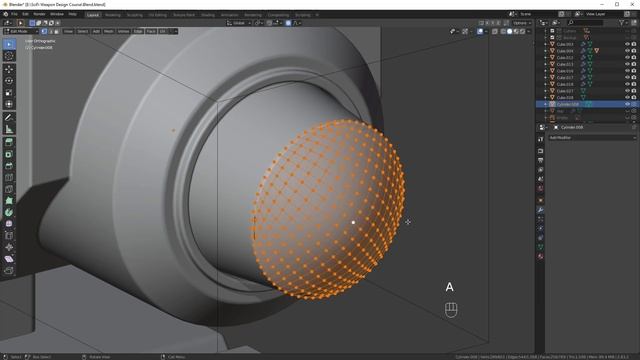Select the Scale tool

(9, 93)
